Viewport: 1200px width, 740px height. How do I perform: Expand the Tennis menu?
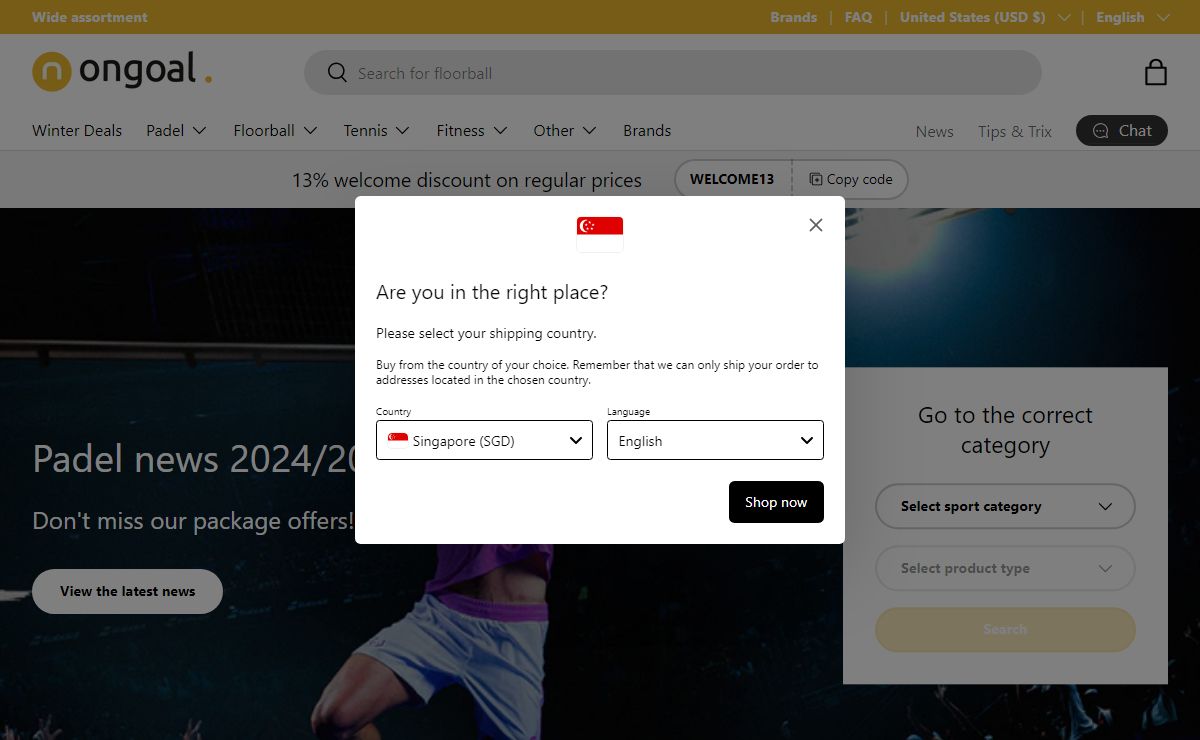click(x=376, y=131)
